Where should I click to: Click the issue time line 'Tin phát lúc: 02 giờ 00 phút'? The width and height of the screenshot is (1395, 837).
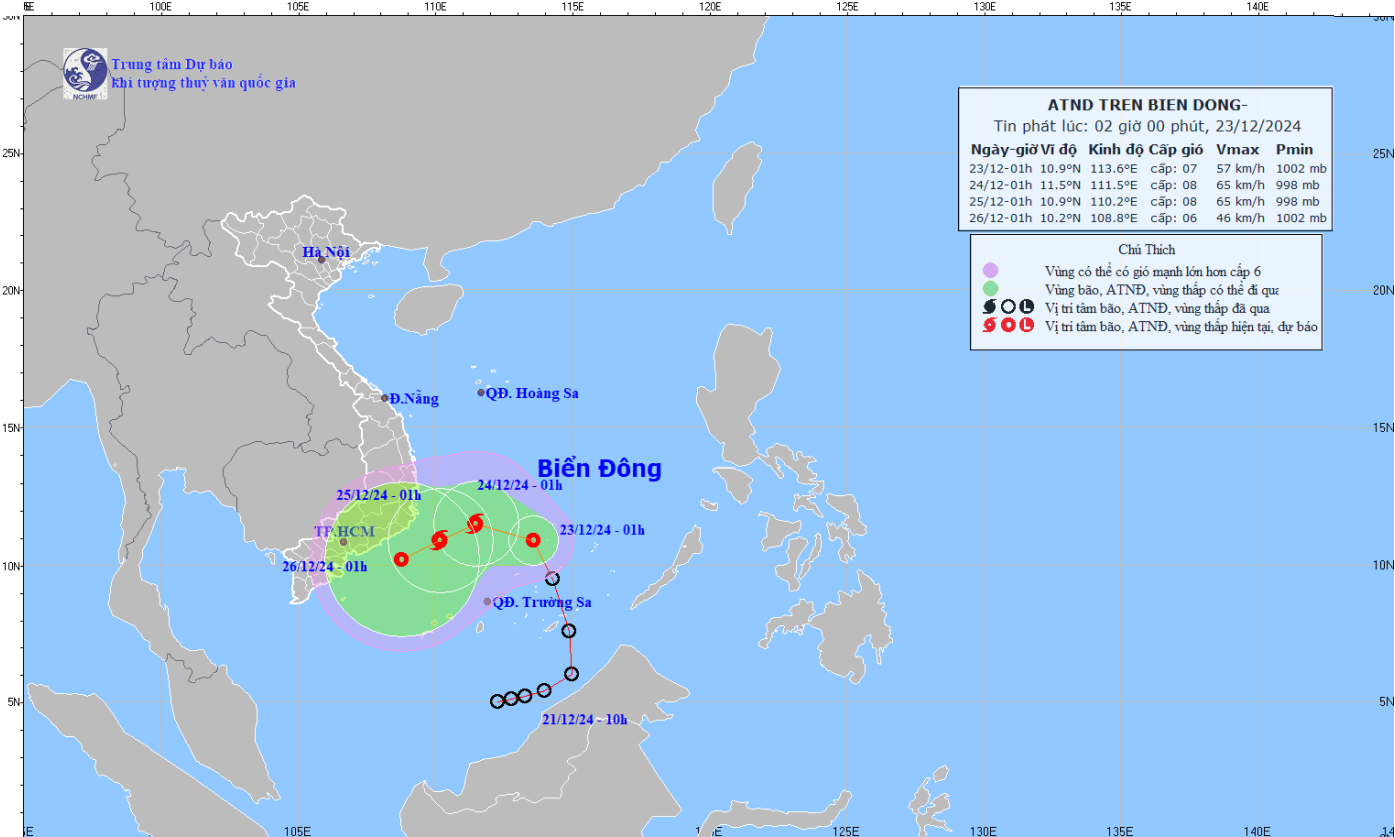pyautogui.click(x=1146, y=126)
